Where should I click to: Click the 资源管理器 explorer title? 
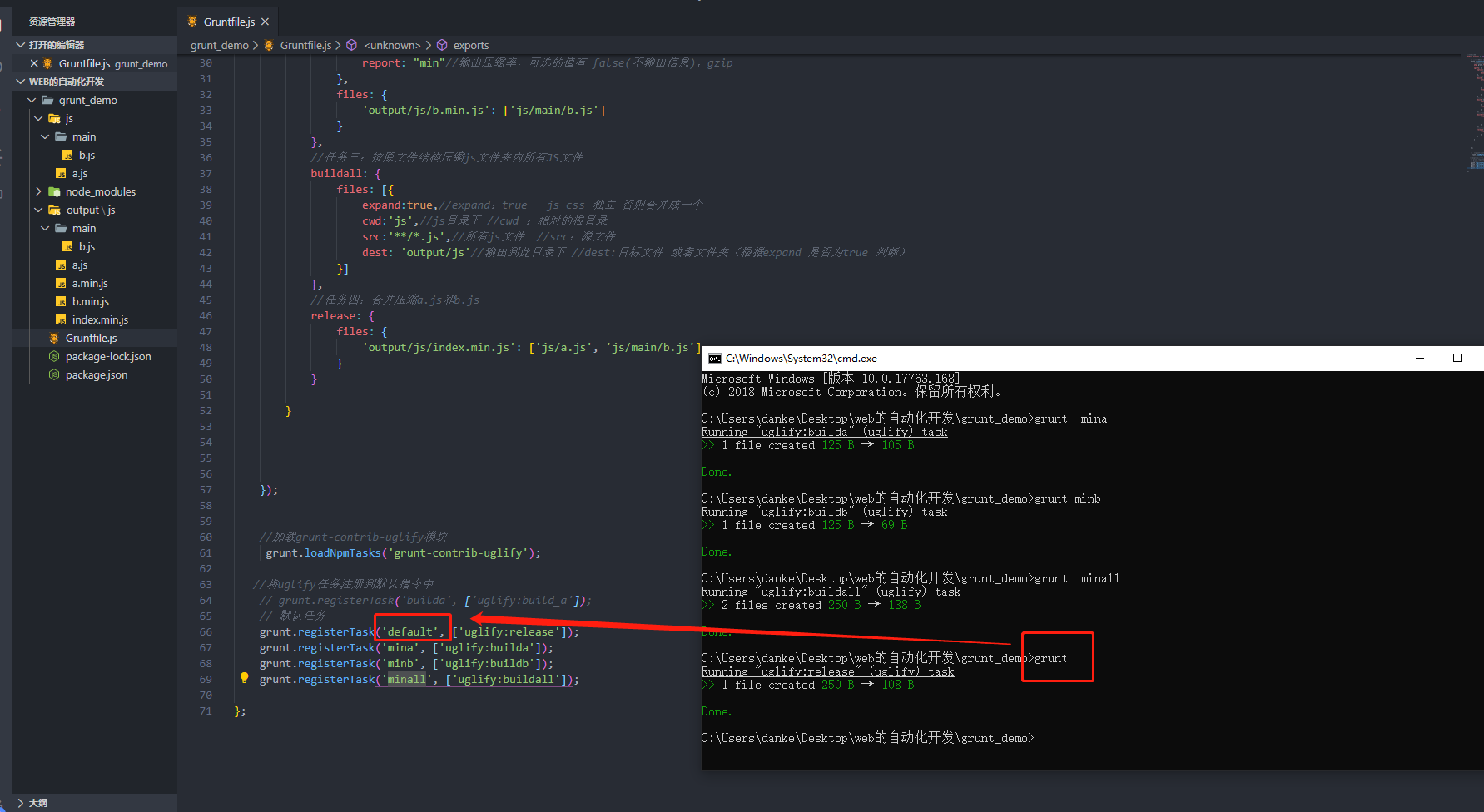coord(52,22)
